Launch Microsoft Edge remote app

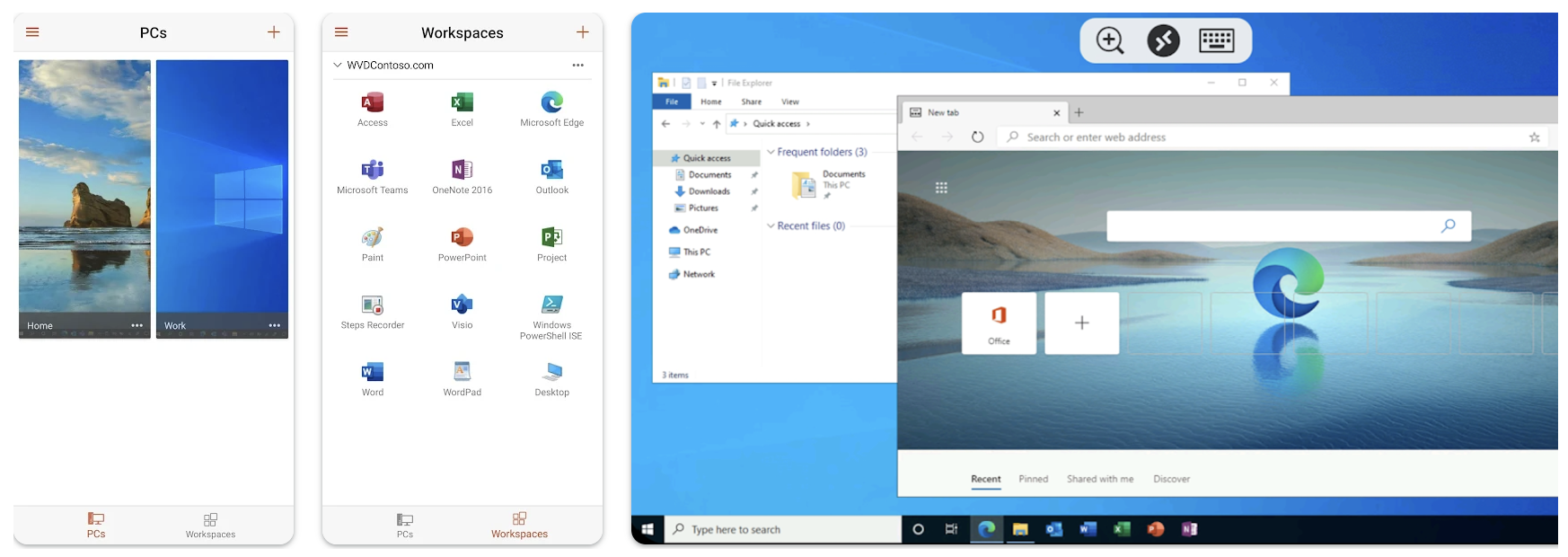[552, 110]
